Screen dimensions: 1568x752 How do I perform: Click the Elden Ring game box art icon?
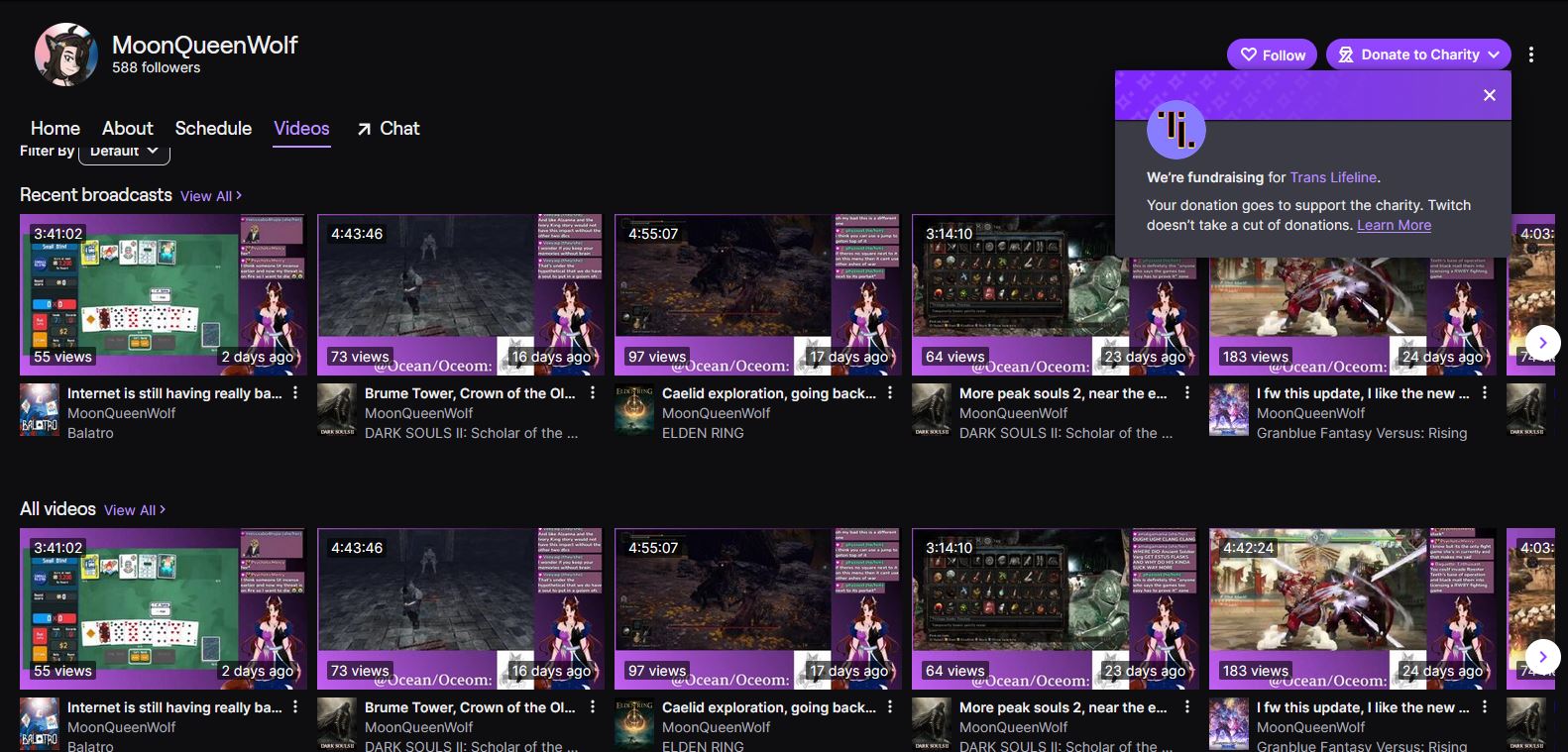(634, 410)
